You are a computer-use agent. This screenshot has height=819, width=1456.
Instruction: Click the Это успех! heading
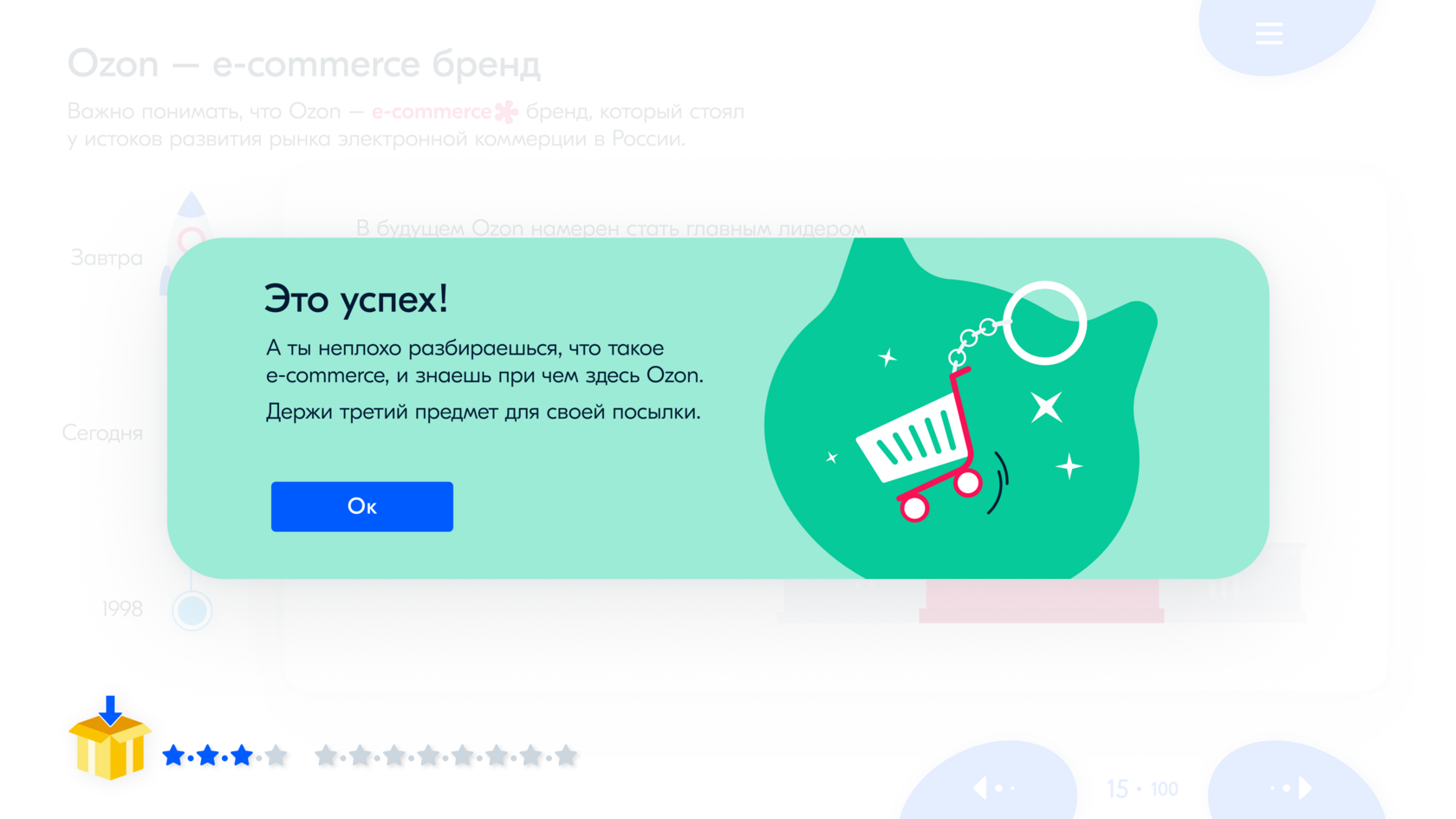point(356,299)
